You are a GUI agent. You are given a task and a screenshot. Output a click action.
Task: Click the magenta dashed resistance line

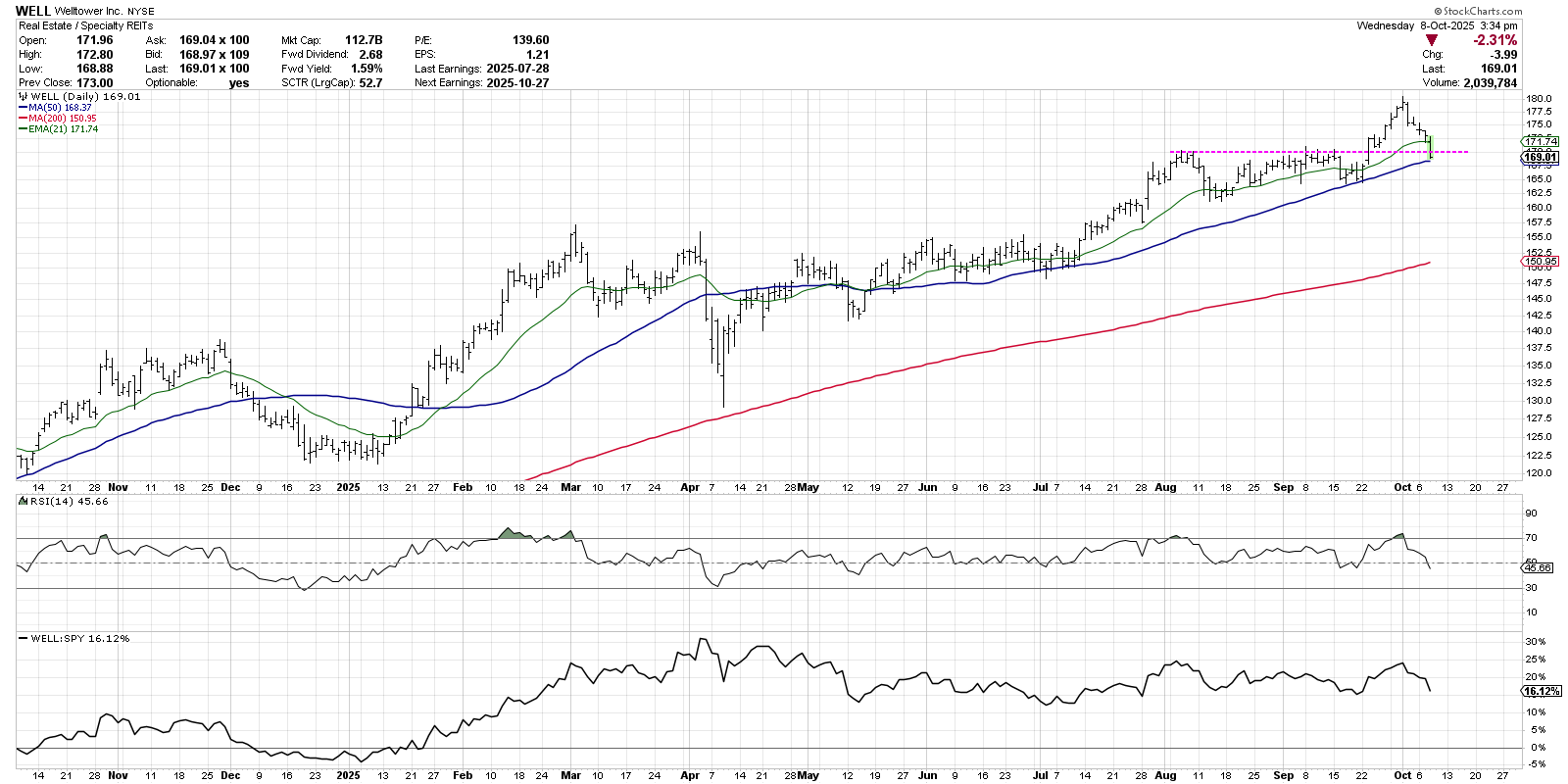pyautogui.click(x=1274, y=152)
